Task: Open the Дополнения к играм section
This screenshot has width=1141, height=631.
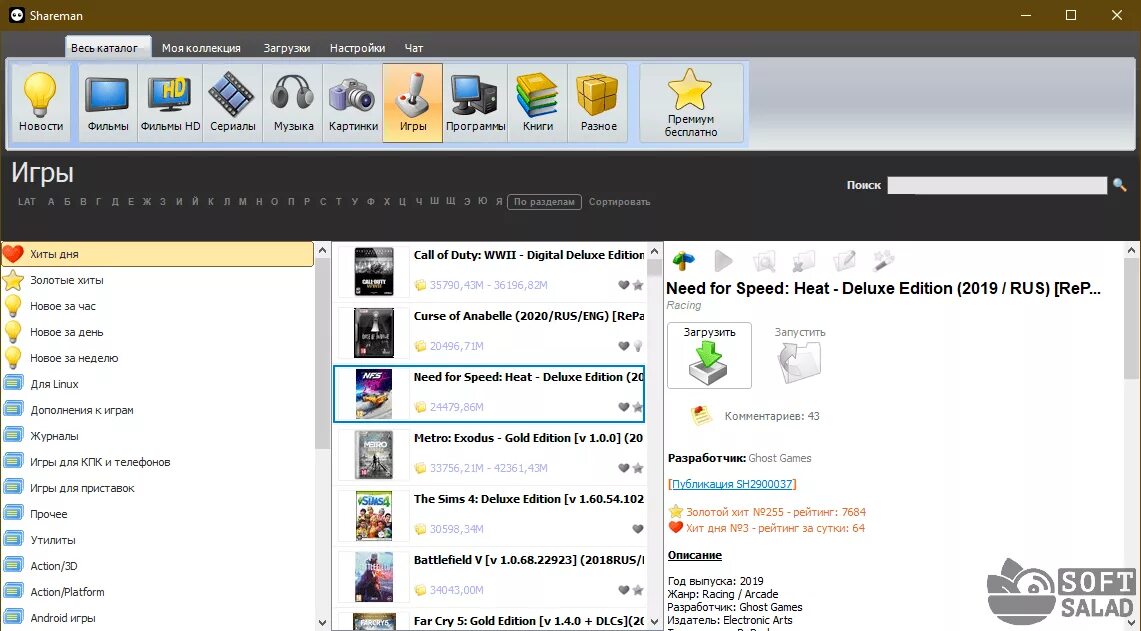Action: (x=157, y=410)
